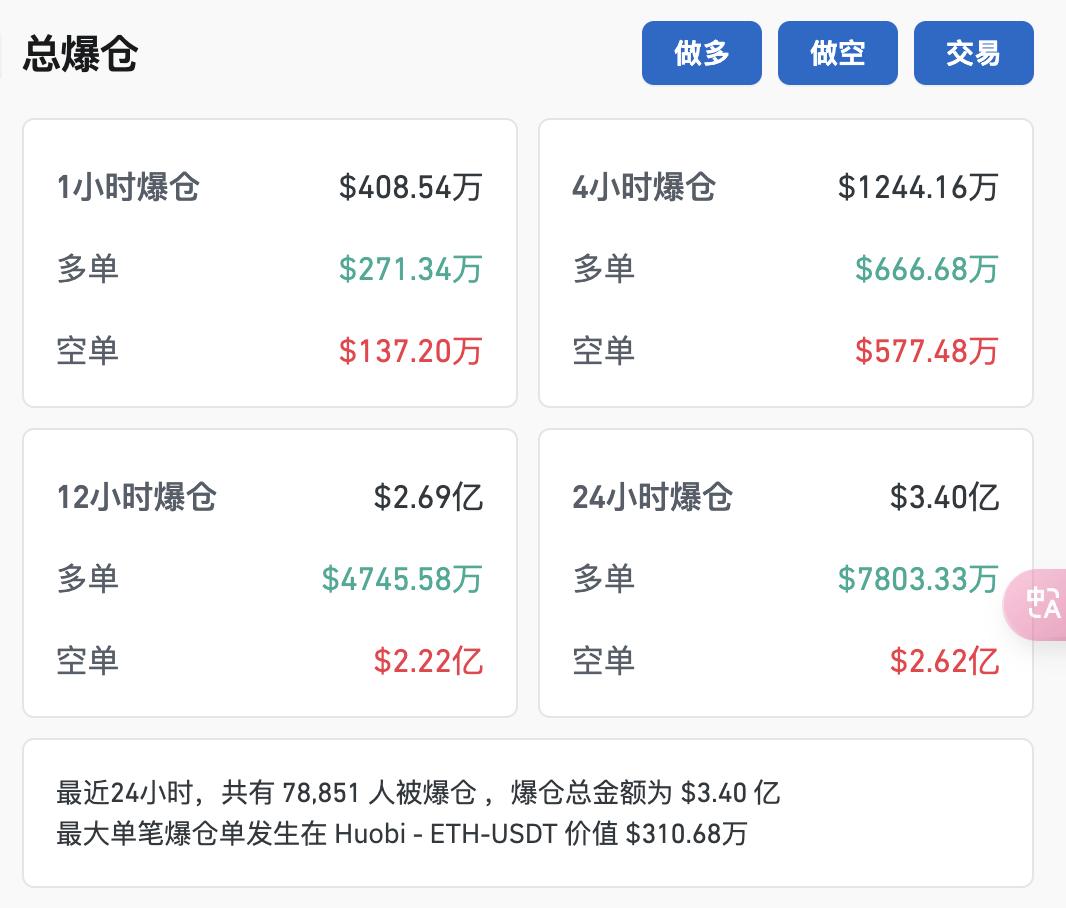This screenshot has height=908, width=1066.
Task: Open the 交易 button
Action: tap(973, 53)
